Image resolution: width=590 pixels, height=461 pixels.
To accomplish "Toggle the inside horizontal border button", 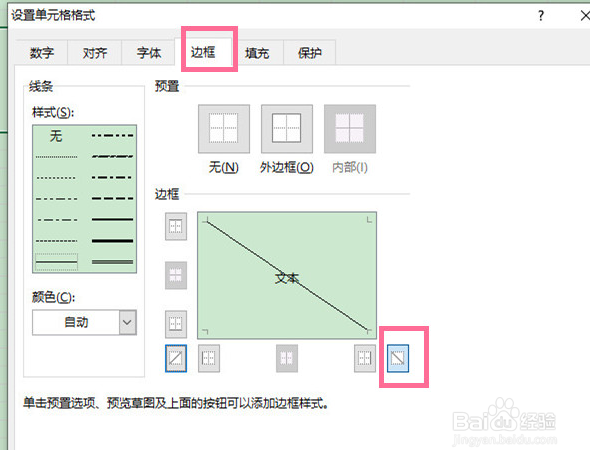I will (176, 275).
